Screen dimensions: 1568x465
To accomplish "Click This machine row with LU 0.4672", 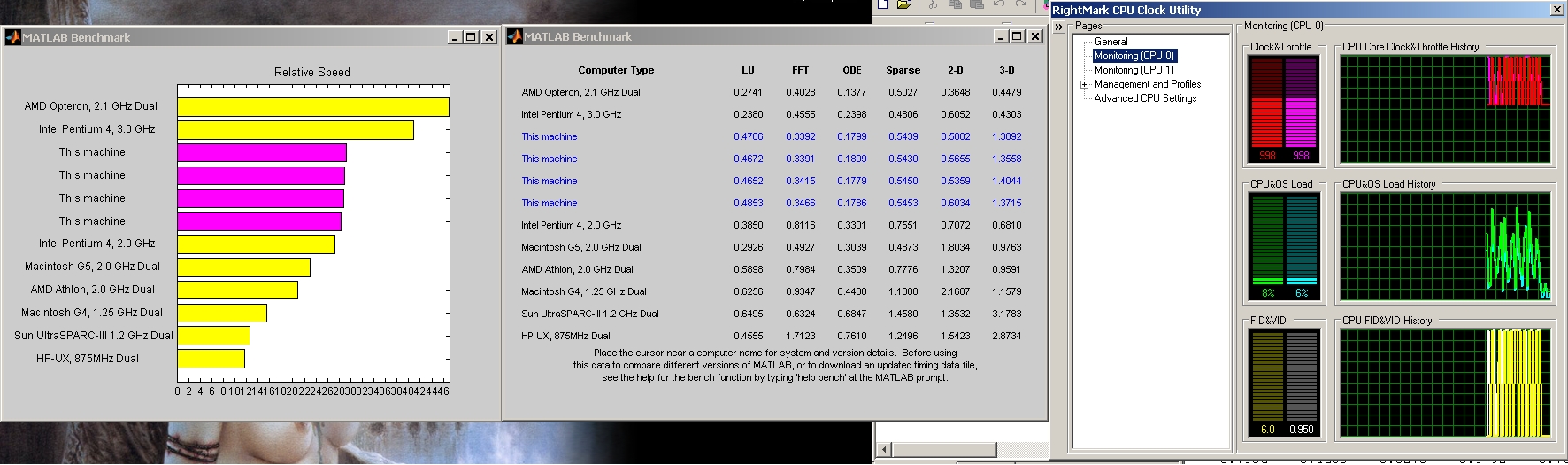I will (x=772, y=159).
